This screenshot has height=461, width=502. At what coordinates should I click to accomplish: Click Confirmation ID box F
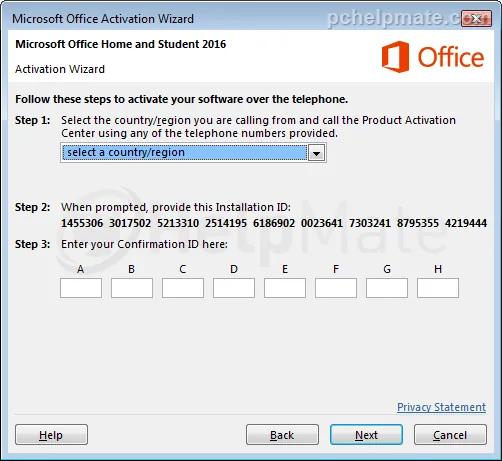click(336, 288)
